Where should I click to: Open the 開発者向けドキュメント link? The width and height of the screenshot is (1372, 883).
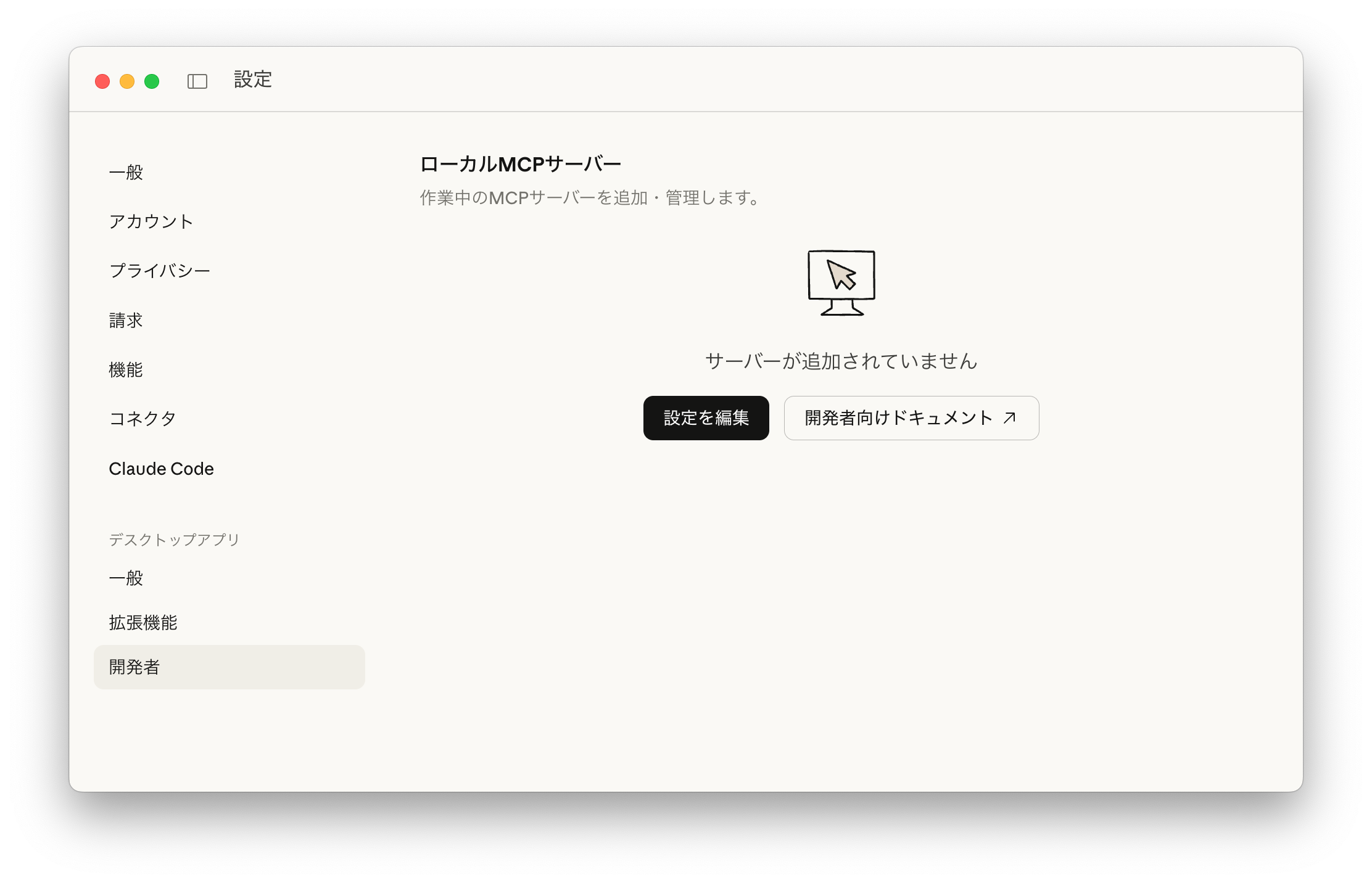[x=898, y=418]
